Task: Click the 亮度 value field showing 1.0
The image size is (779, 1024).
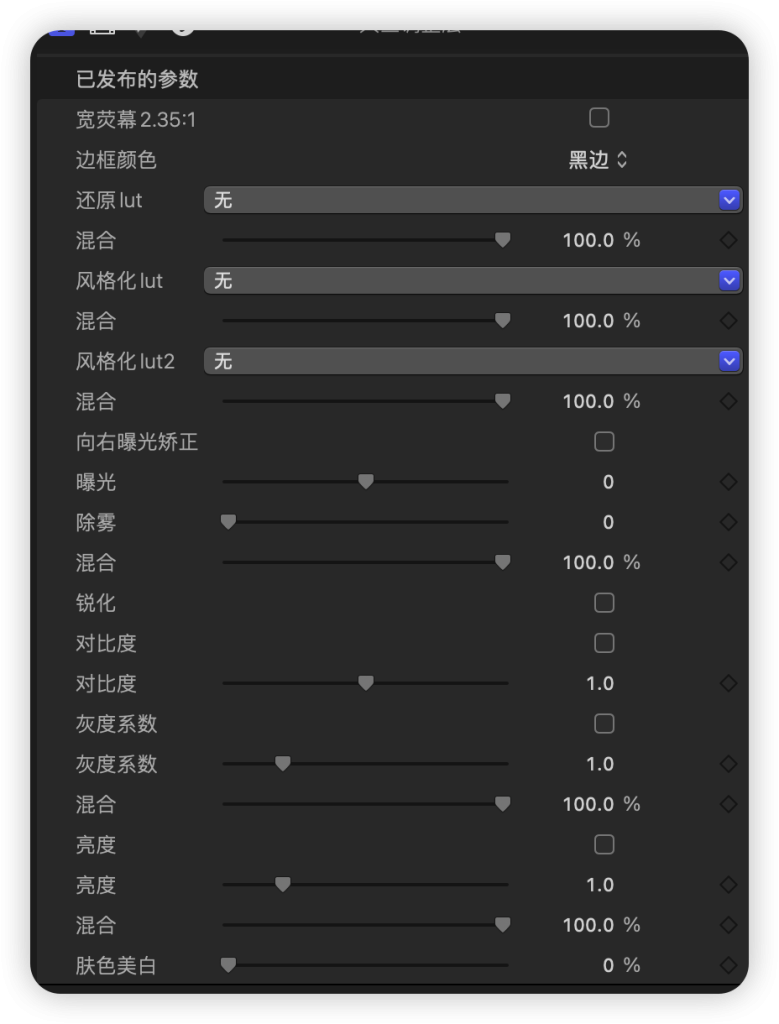Action: coord(600,885)
